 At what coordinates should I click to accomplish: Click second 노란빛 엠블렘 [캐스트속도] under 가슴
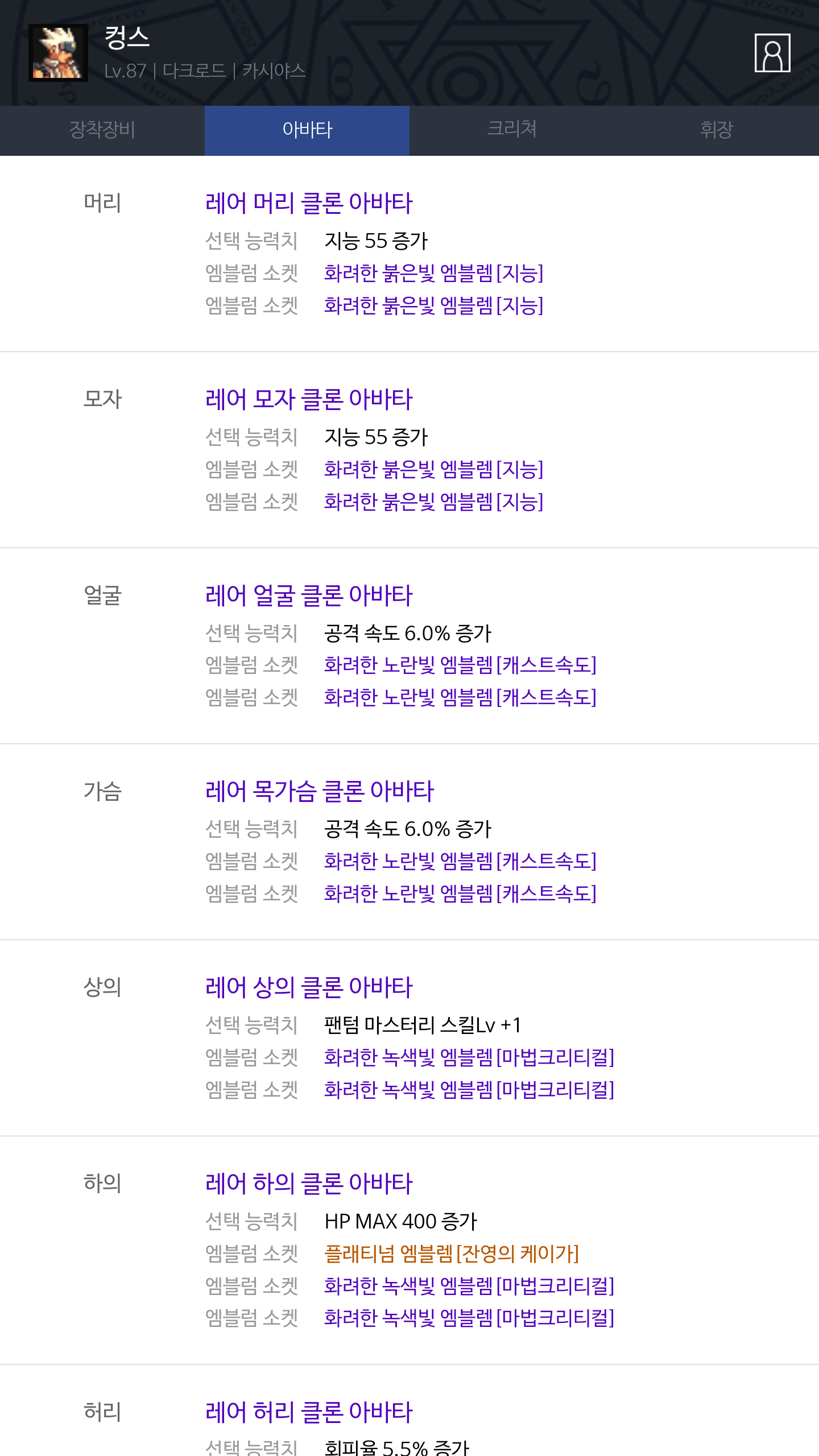[460, 894]
